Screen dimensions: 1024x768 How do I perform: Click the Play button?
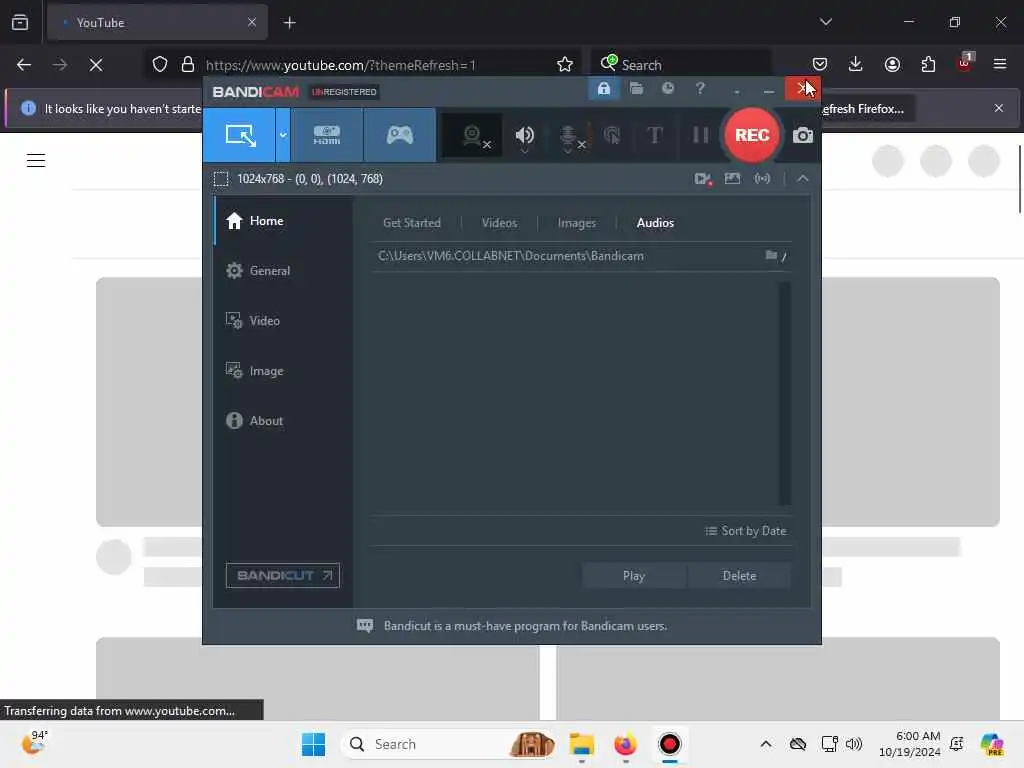633,575
